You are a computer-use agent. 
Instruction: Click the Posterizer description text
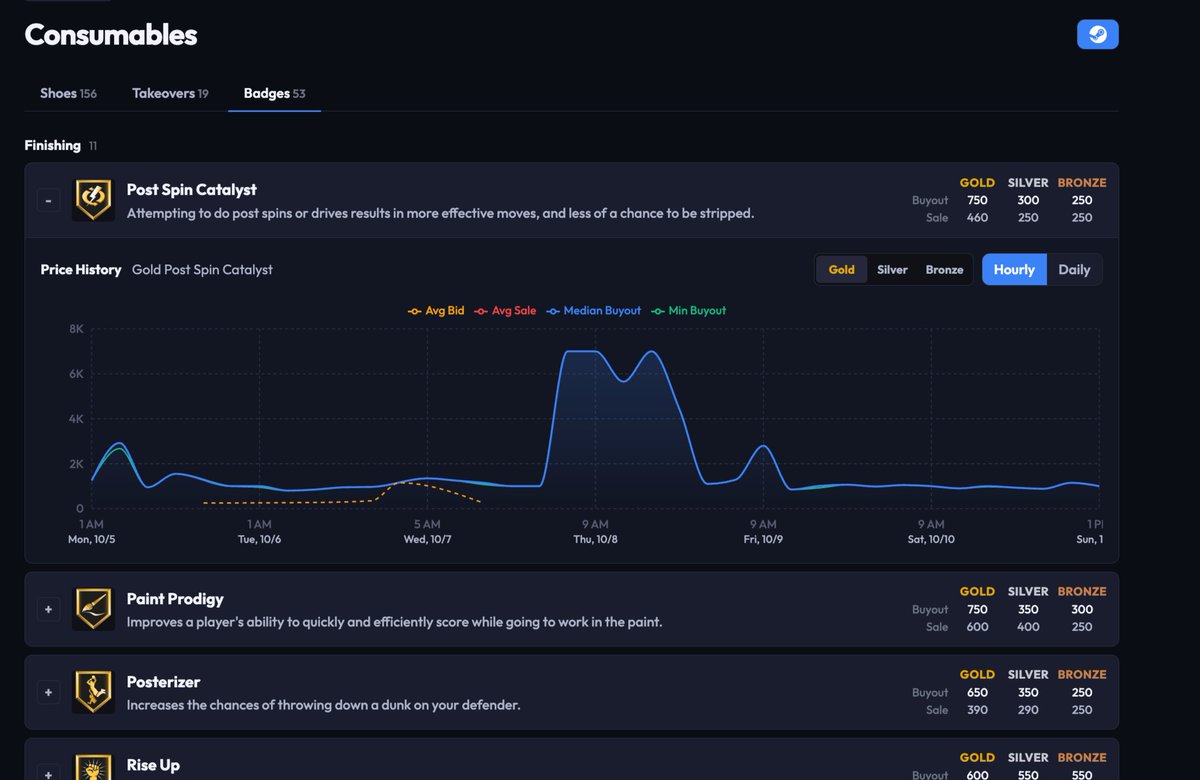(x=324, y=705)
